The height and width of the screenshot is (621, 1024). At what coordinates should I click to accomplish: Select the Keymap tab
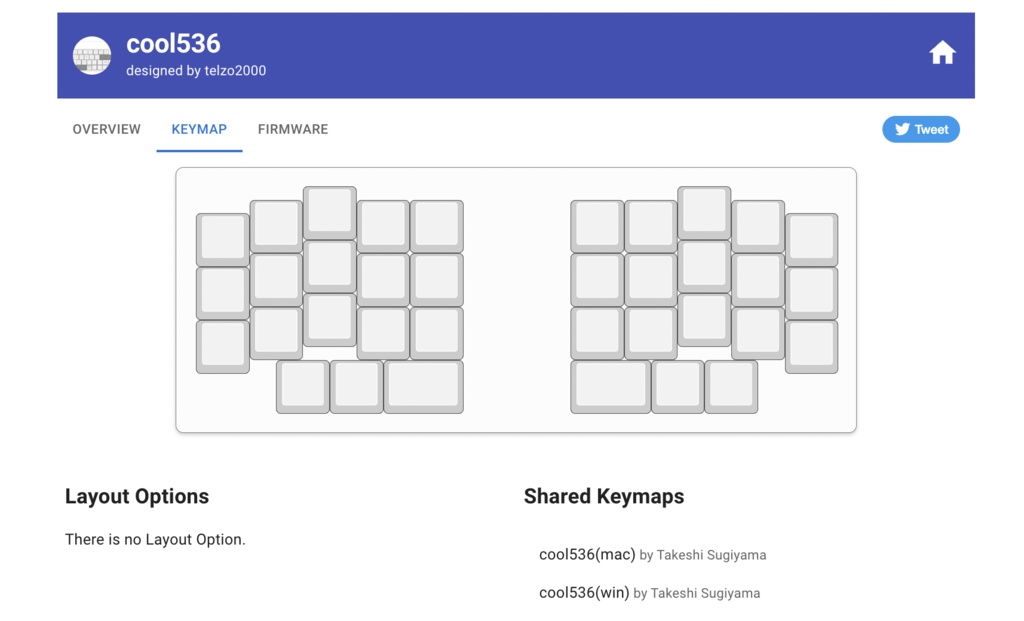(x=199, y=129)
